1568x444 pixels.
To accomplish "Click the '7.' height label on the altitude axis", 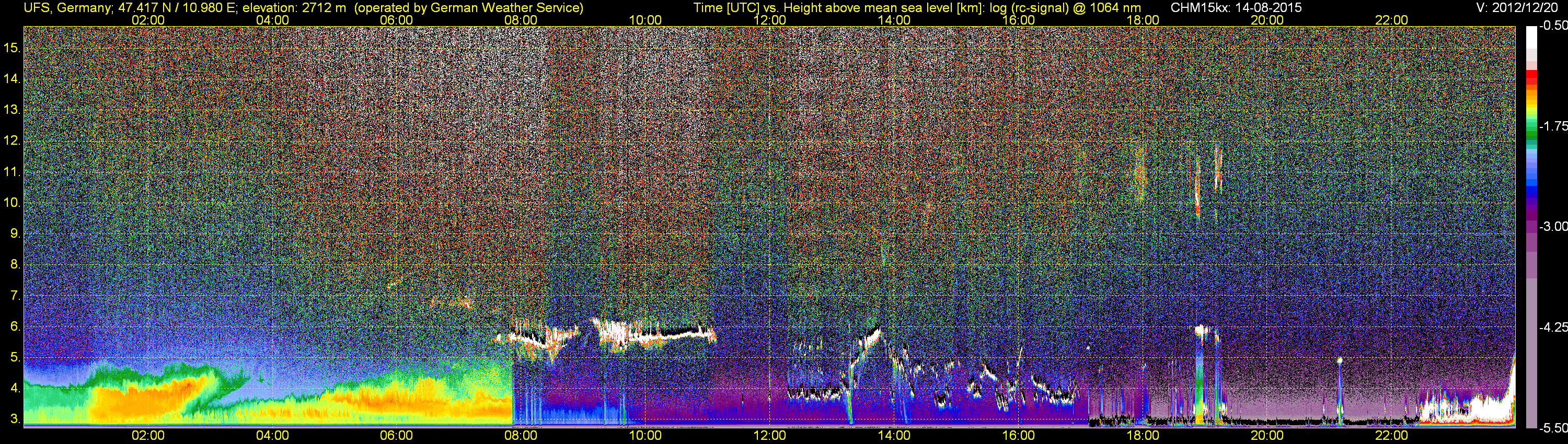I will [15, 296].
